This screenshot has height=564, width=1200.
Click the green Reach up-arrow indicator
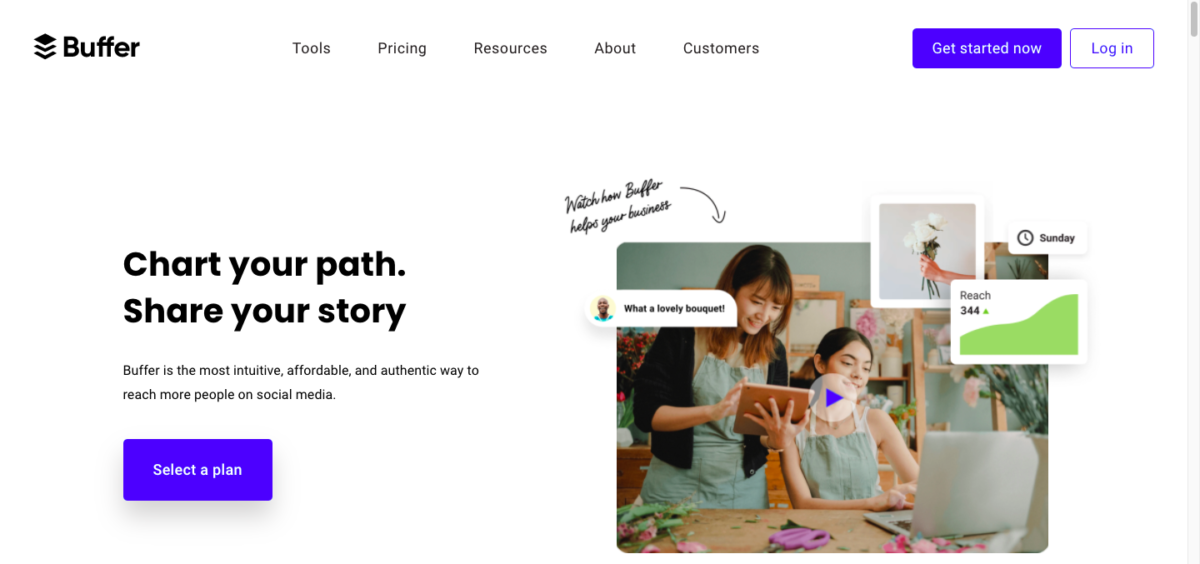(x=986, y=311)
